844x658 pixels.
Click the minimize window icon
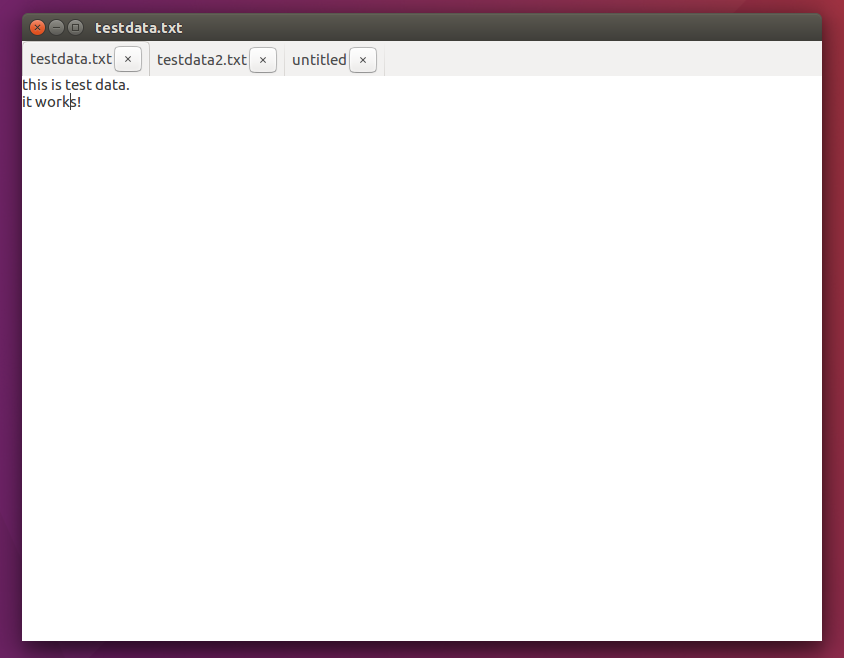click(x=55, y=27)
